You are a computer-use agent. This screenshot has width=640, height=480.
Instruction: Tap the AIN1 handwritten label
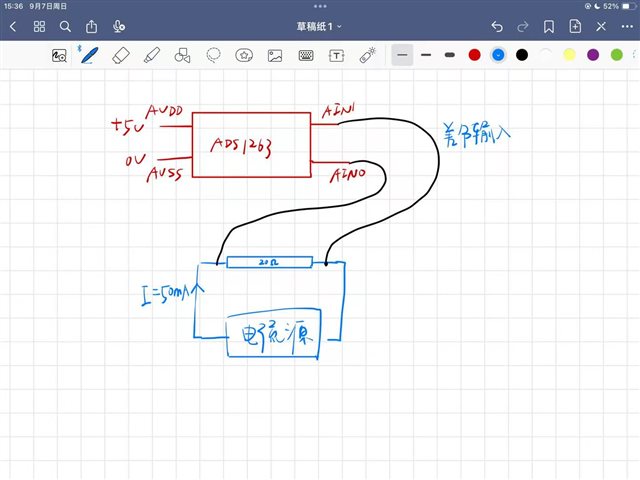(338, 111)
